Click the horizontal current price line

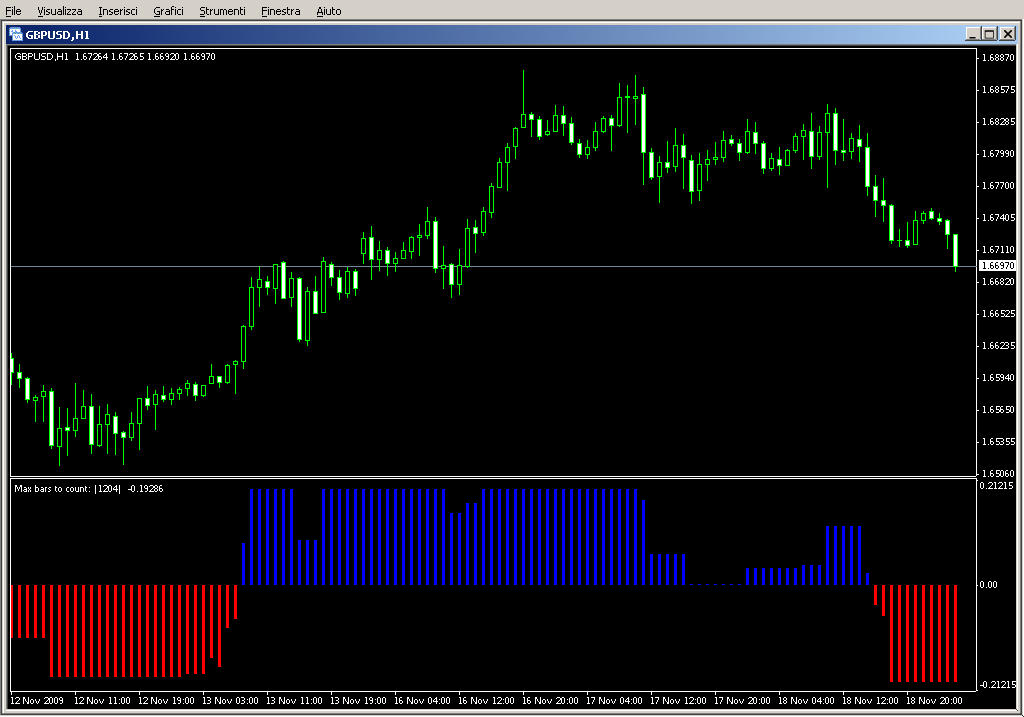pyautogui.click(x=494, y=266)
